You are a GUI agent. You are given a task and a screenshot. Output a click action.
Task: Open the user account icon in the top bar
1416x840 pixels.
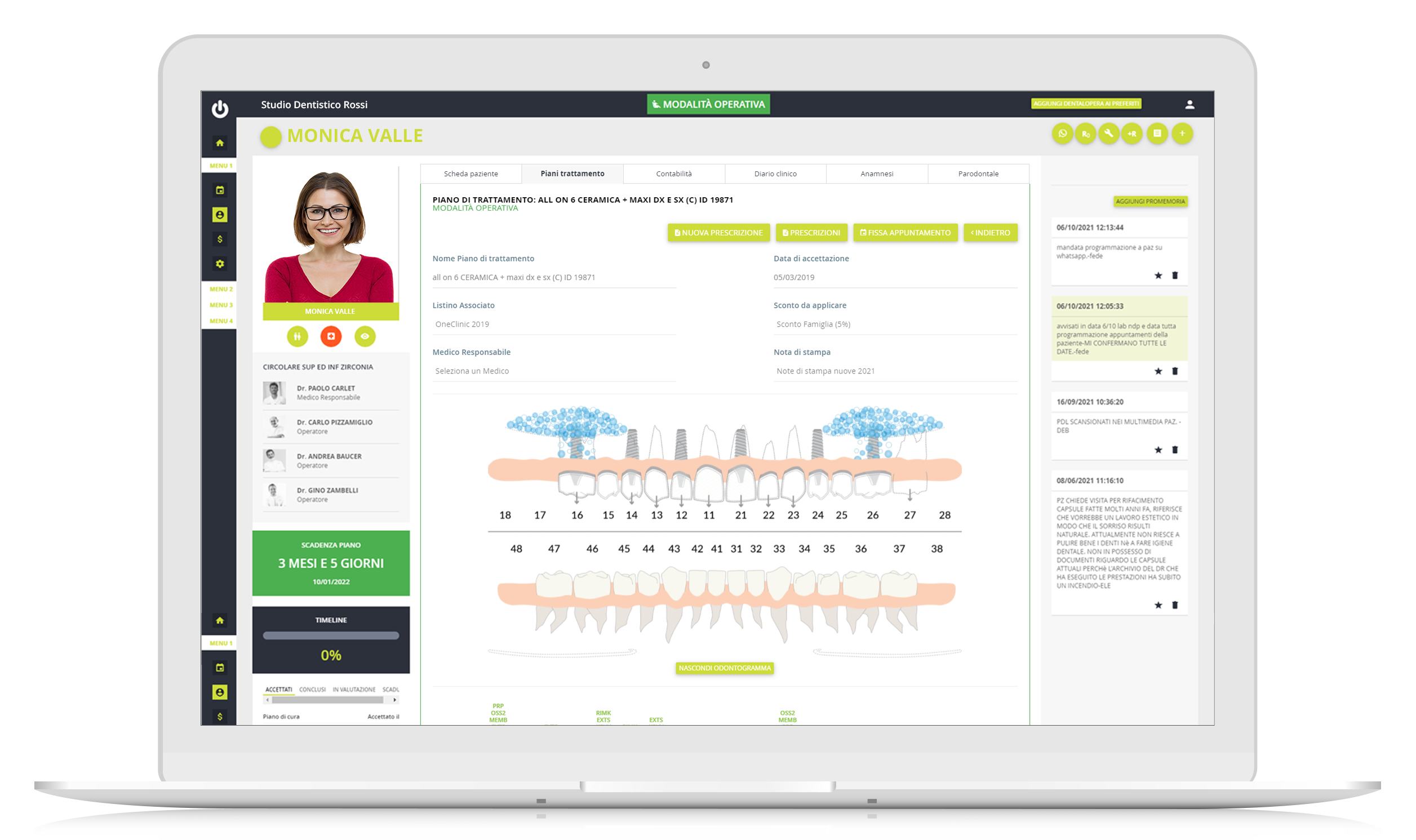coord(1189,105)
